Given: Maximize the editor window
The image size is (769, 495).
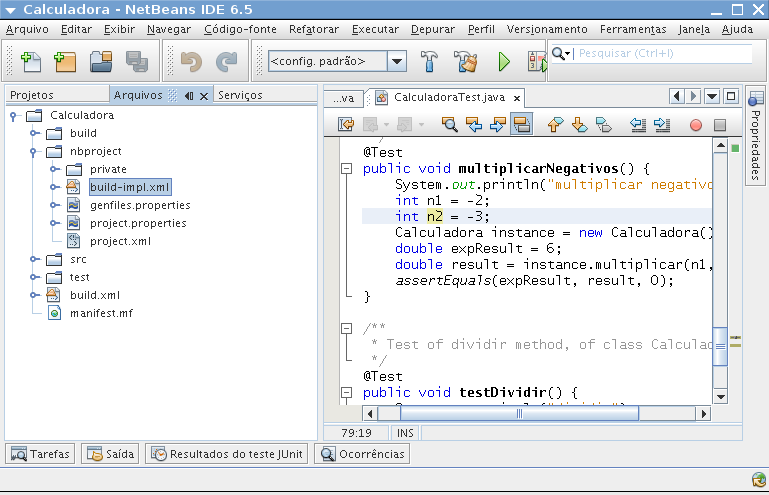Looking at the screenshot, I should pyautogui.click(x=731, y=96).
